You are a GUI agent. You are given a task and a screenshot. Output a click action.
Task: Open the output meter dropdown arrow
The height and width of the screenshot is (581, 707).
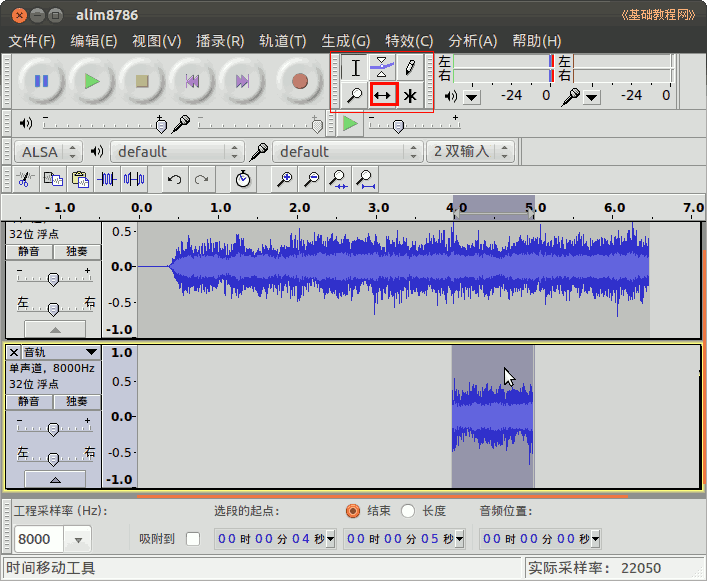pos(472,97)
